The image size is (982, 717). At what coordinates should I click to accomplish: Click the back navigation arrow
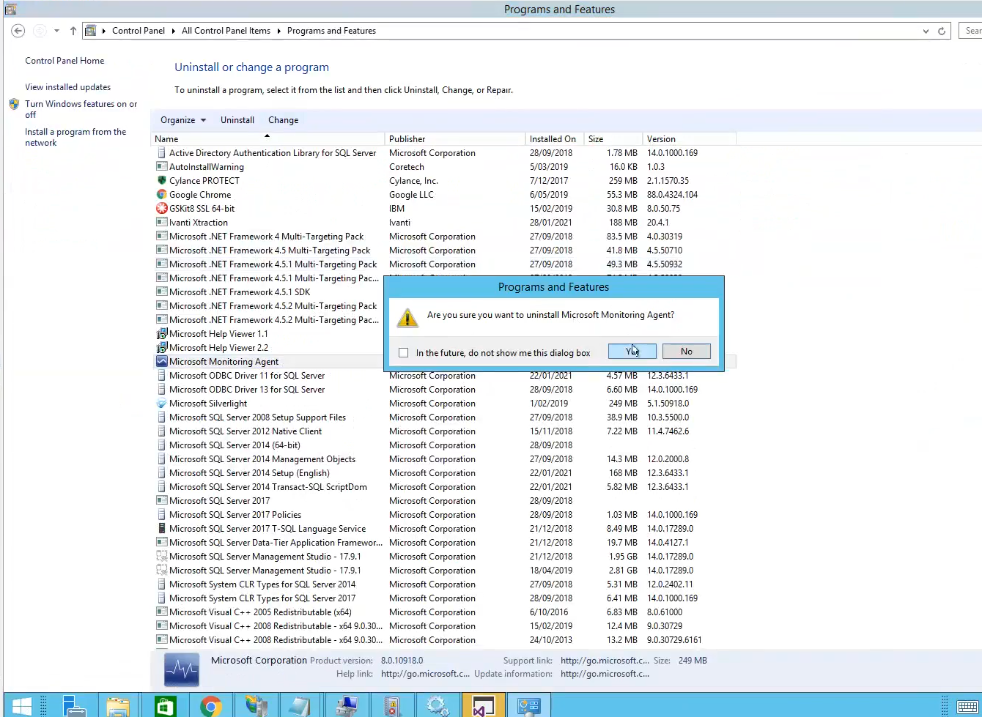pos(18,31)
